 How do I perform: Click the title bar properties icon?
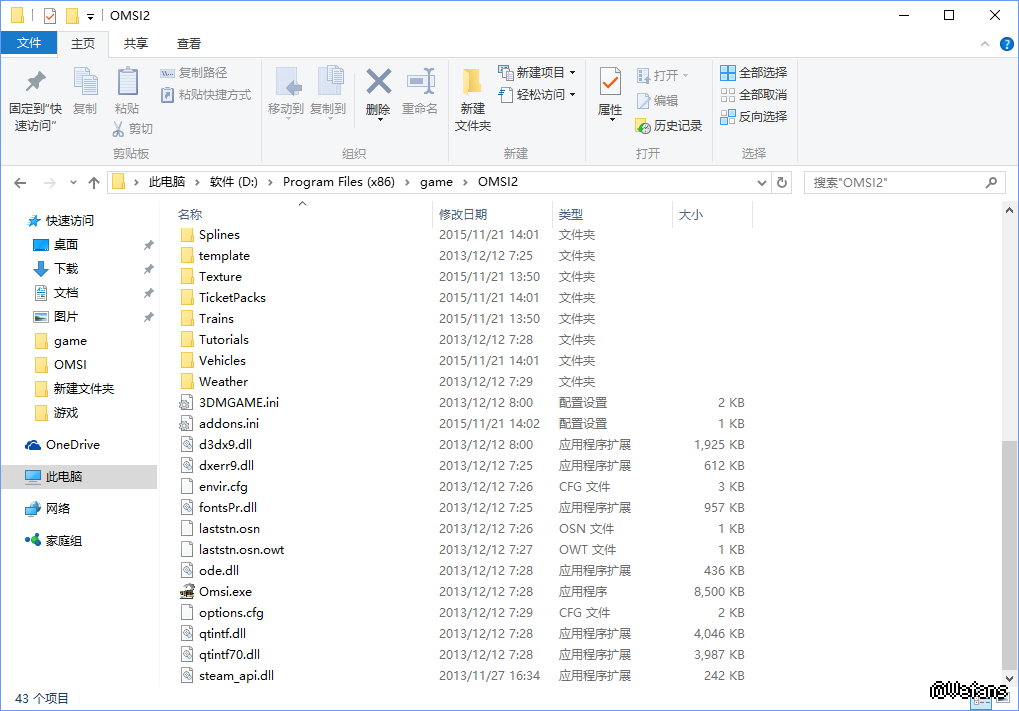pyautogui.click(x=50, y=16)
